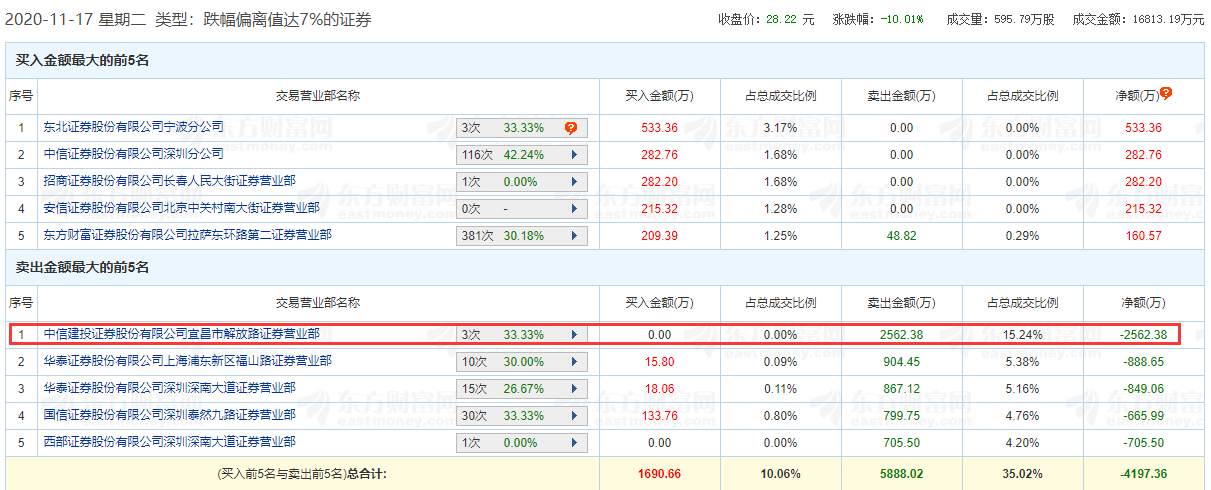This screenshot has height=490, width=1211.
Task: Open 华泰证券深圳深南大道营业部 link
Action: [170, 387]
